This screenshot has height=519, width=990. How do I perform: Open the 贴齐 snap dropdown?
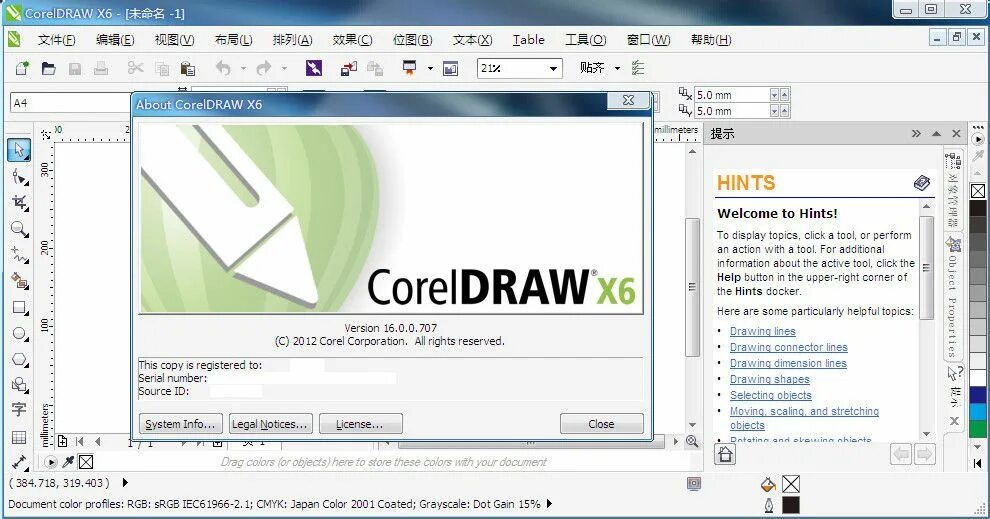pos(617,68)
